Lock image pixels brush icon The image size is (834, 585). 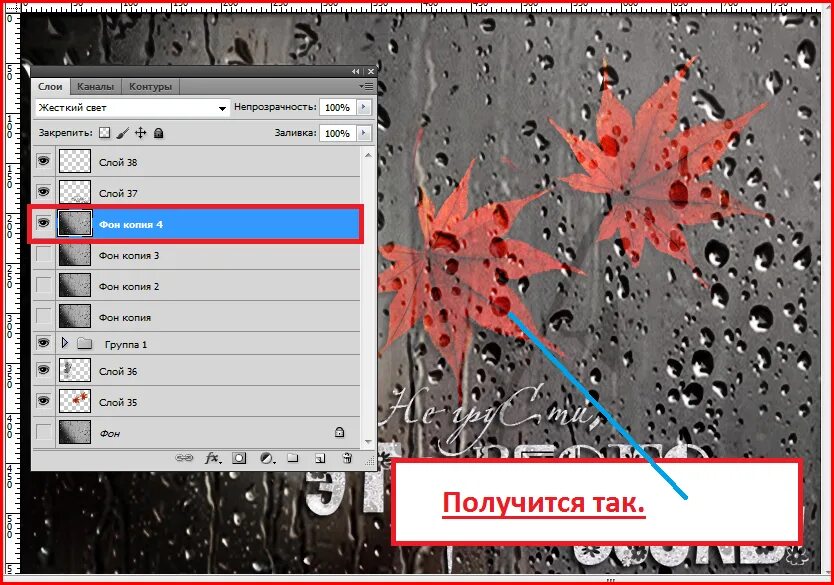coord(122,133)
